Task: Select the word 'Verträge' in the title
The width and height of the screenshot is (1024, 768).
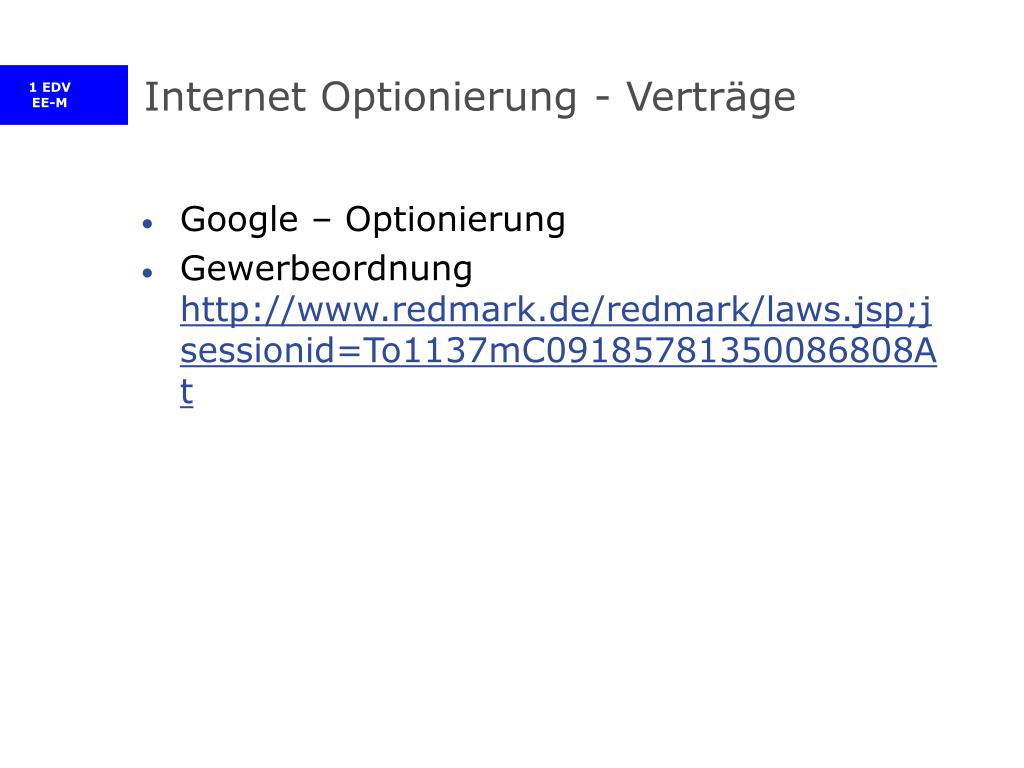Action: coord(711,98)
